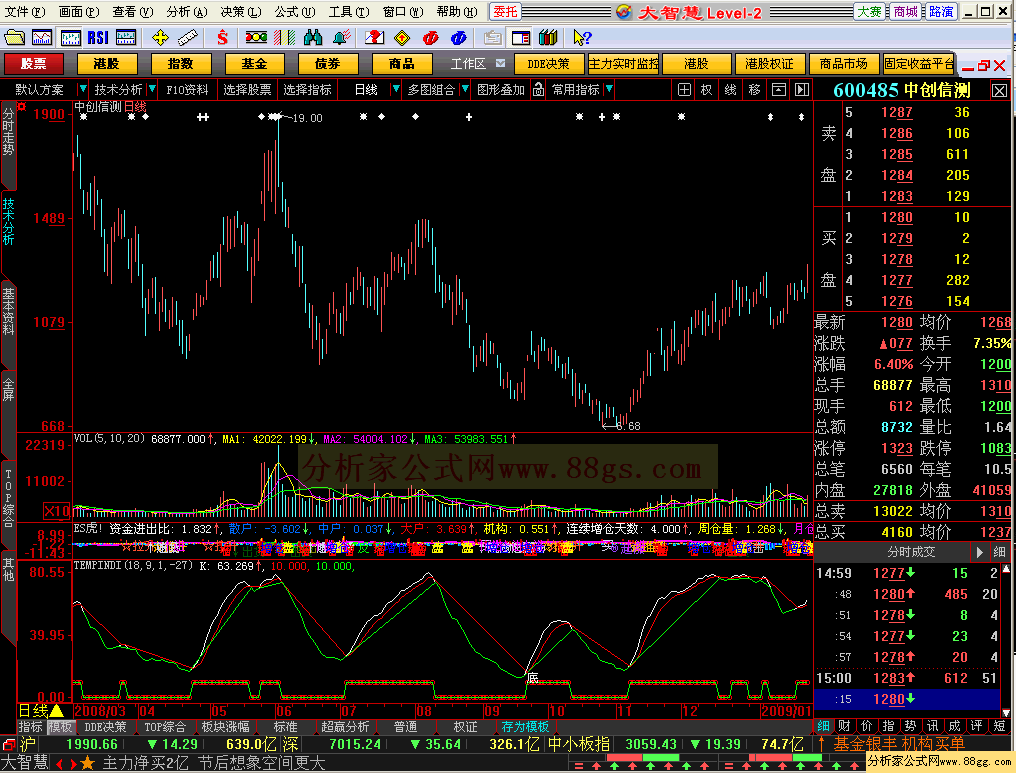Click the red left arrow in the news ticker

click(x=59, y=764)
